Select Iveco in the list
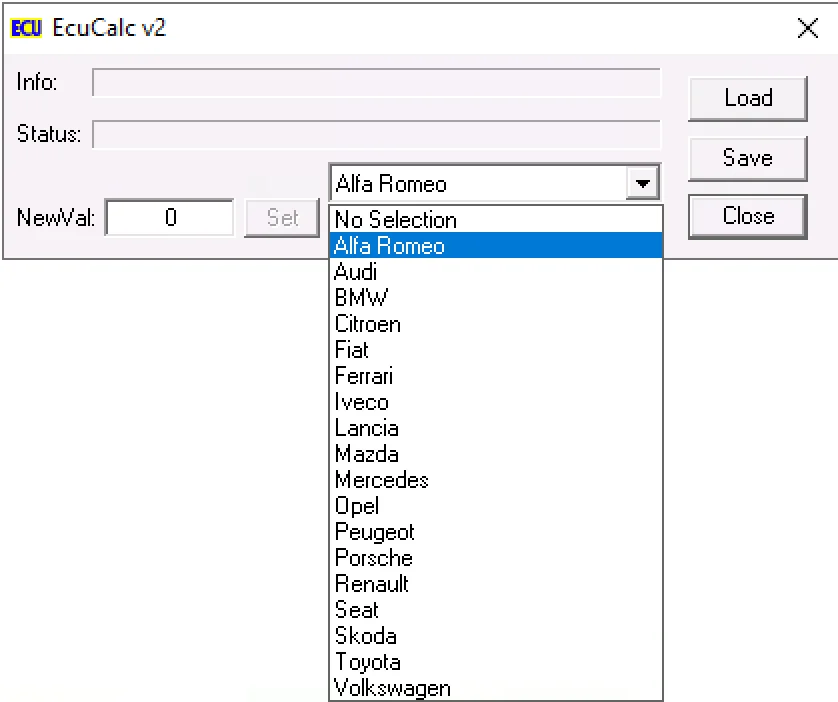Image resolution: width=838 pixels, height=702 pixels. point(361,402)
